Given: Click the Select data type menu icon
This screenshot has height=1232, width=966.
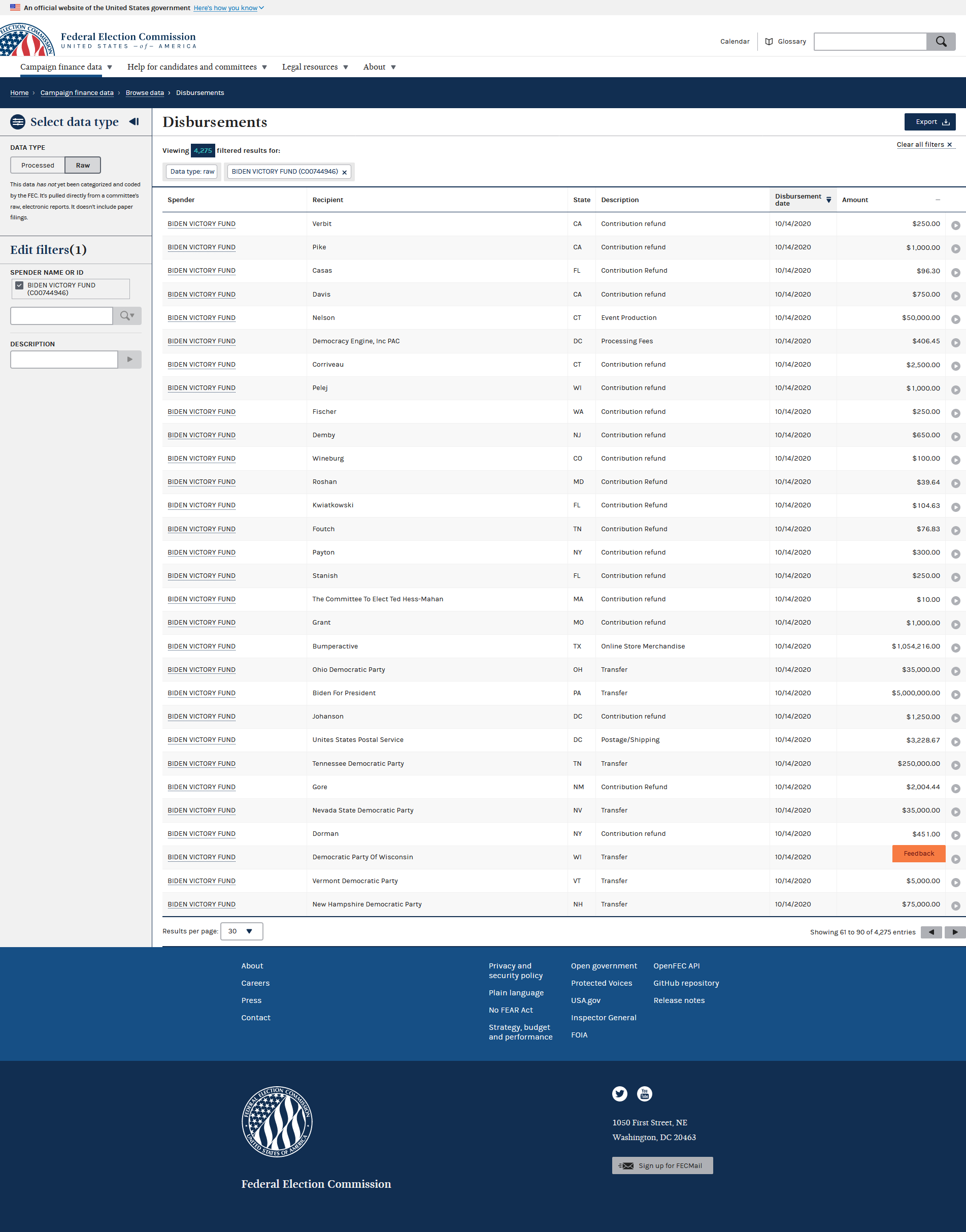Looking at the screenshot, I should (x=18, y=121).
